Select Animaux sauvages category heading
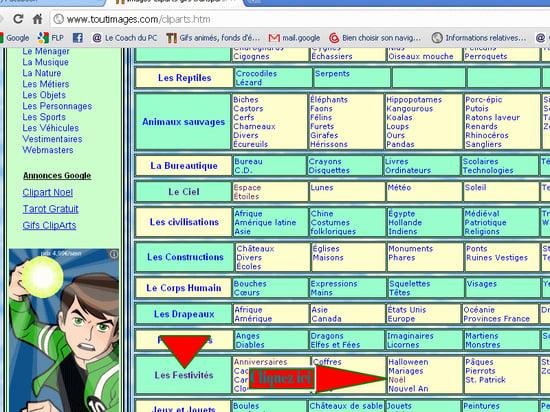Viewport: 550px width, 412px height. 183,122
